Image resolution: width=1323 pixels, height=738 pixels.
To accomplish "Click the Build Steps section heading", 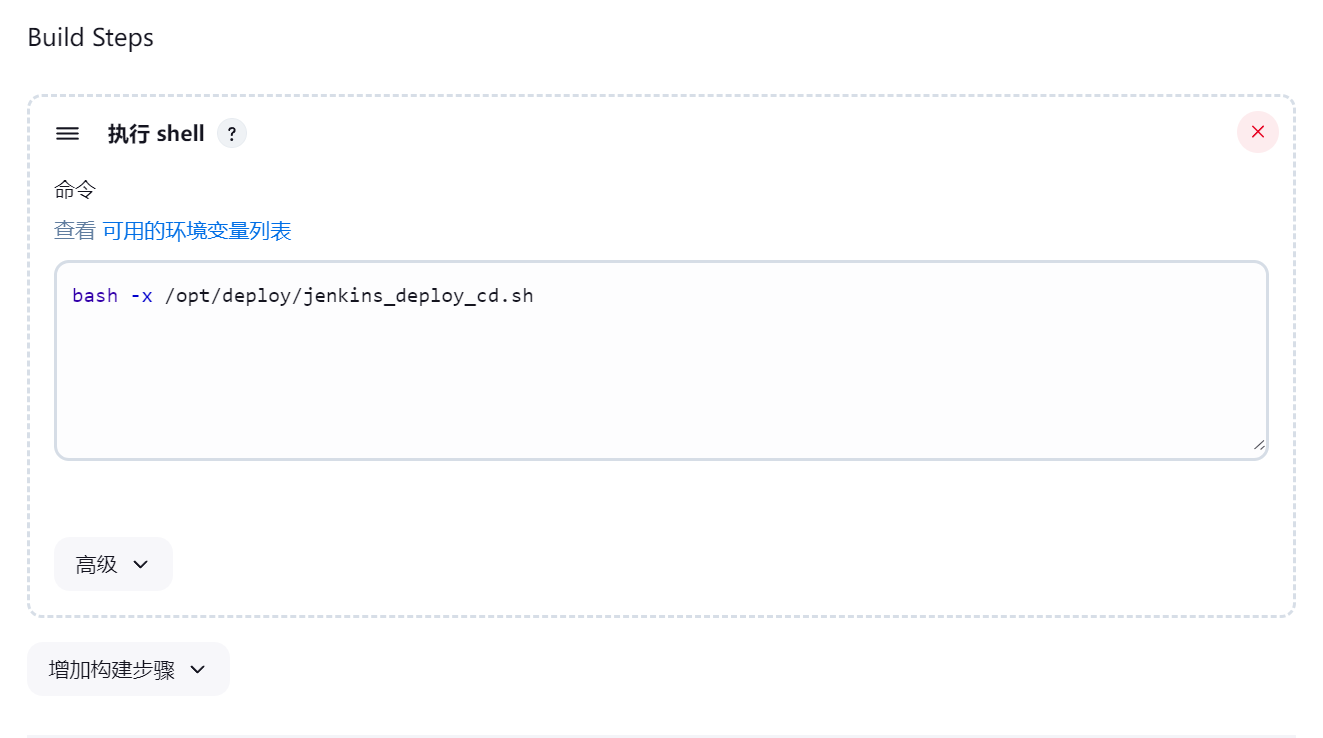I will [x=91, y=38].
